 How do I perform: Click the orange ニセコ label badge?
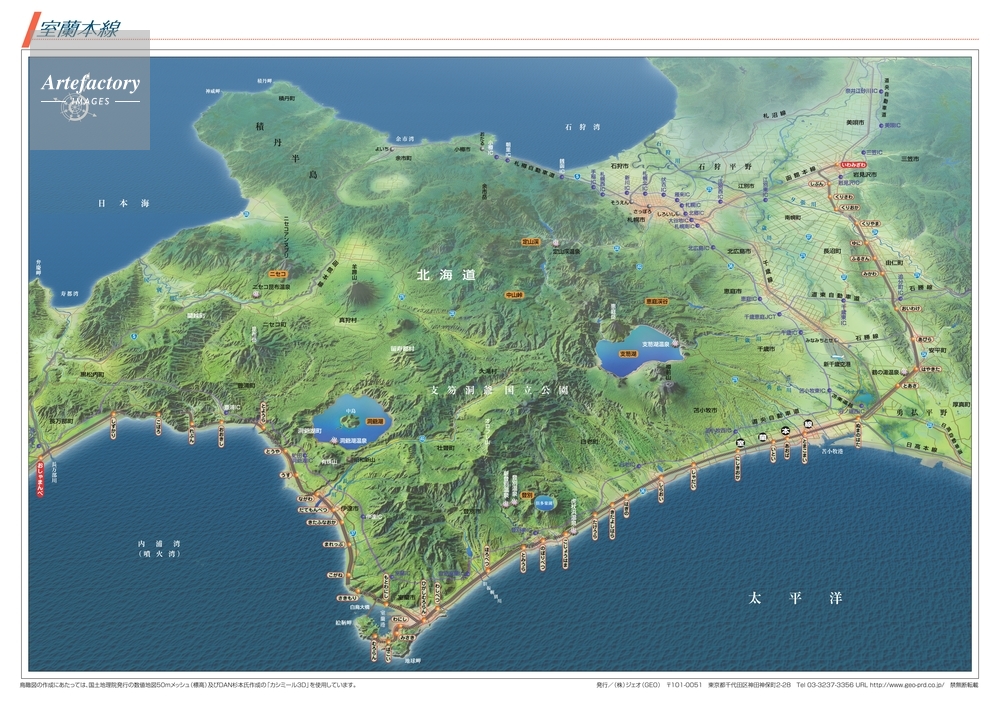[278, 273]
